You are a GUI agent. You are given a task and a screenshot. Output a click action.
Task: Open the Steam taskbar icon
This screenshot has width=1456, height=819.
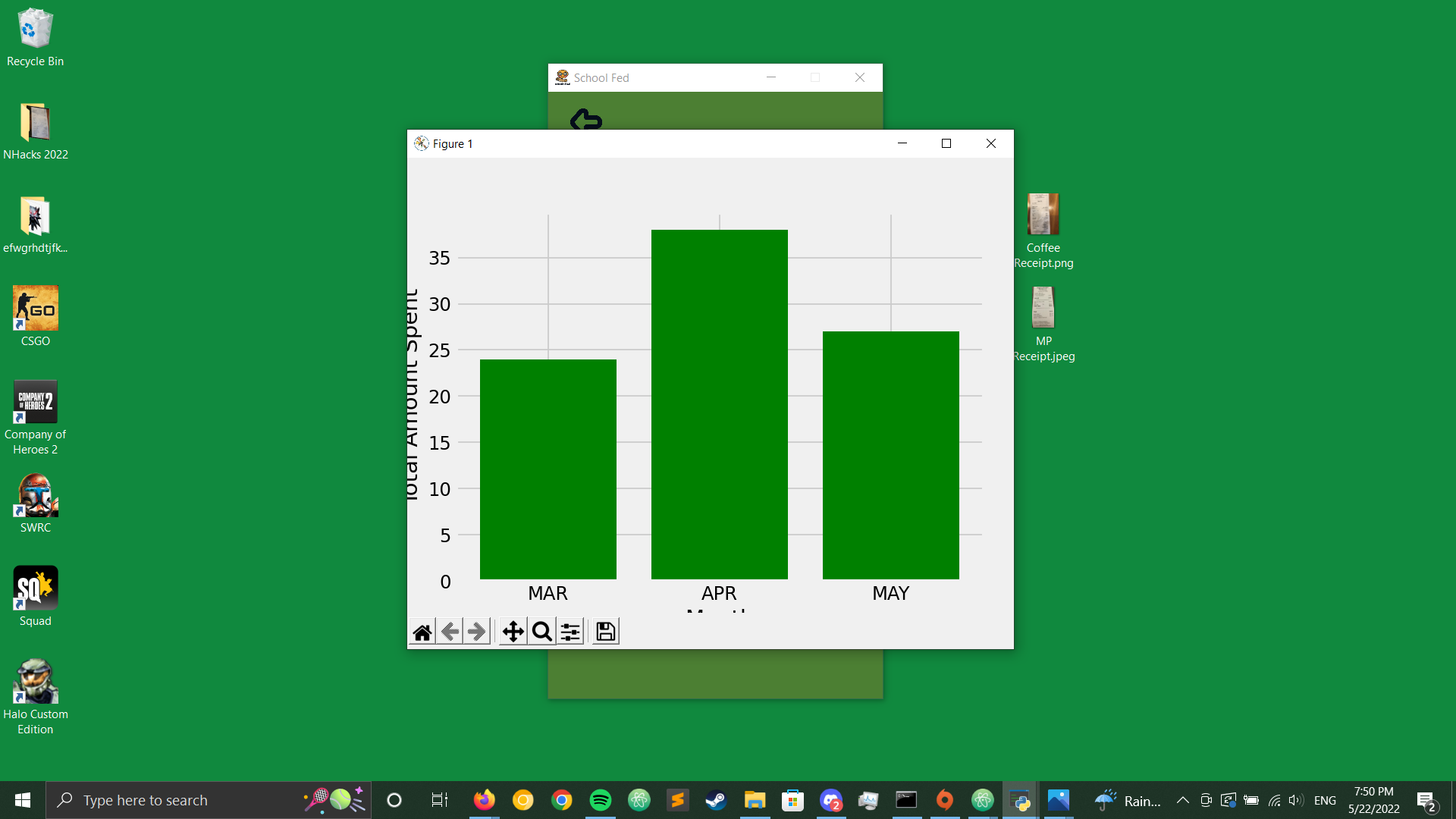point(716,800)
